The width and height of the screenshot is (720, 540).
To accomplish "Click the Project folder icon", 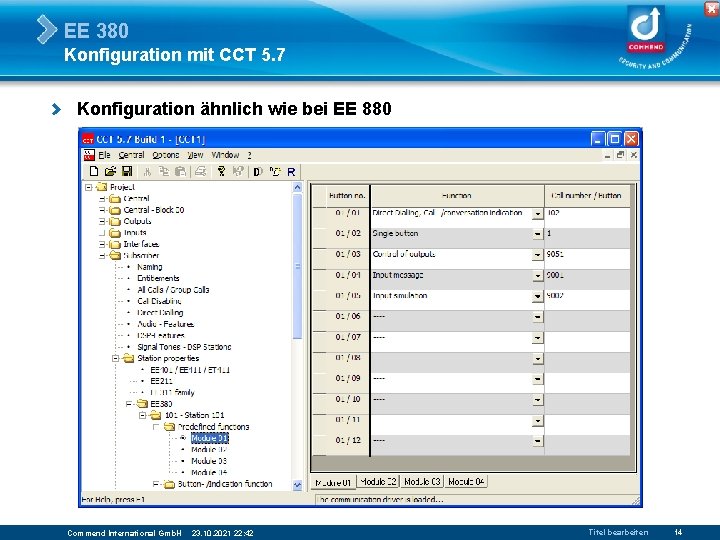I will 101,187.
